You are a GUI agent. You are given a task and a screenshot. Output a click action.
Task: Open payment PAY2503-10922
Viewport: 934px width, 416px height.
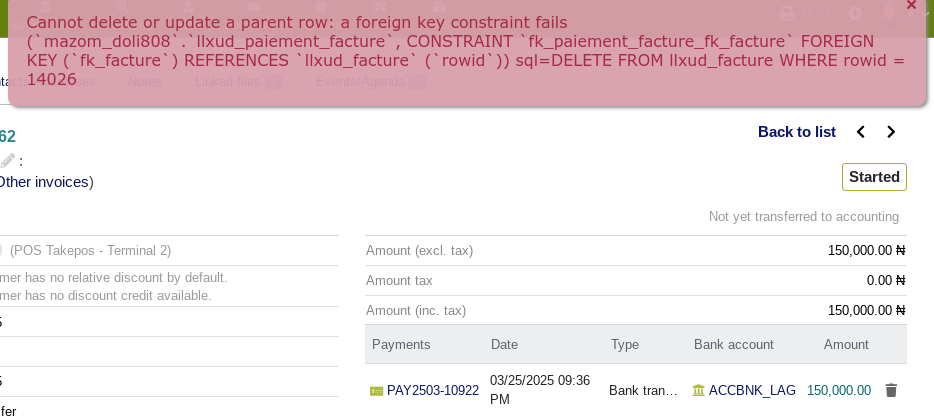(433, 390)
